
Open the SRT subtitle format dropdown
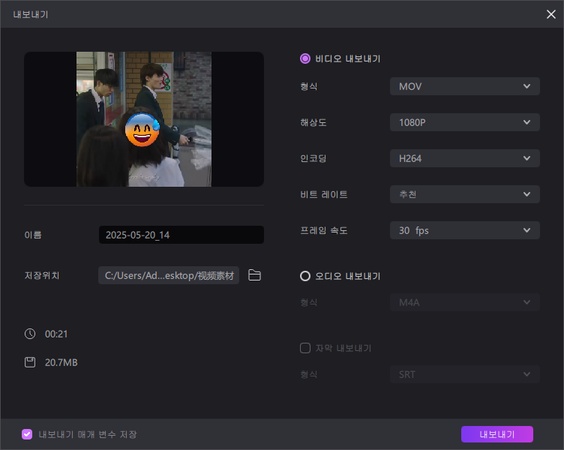465,374
